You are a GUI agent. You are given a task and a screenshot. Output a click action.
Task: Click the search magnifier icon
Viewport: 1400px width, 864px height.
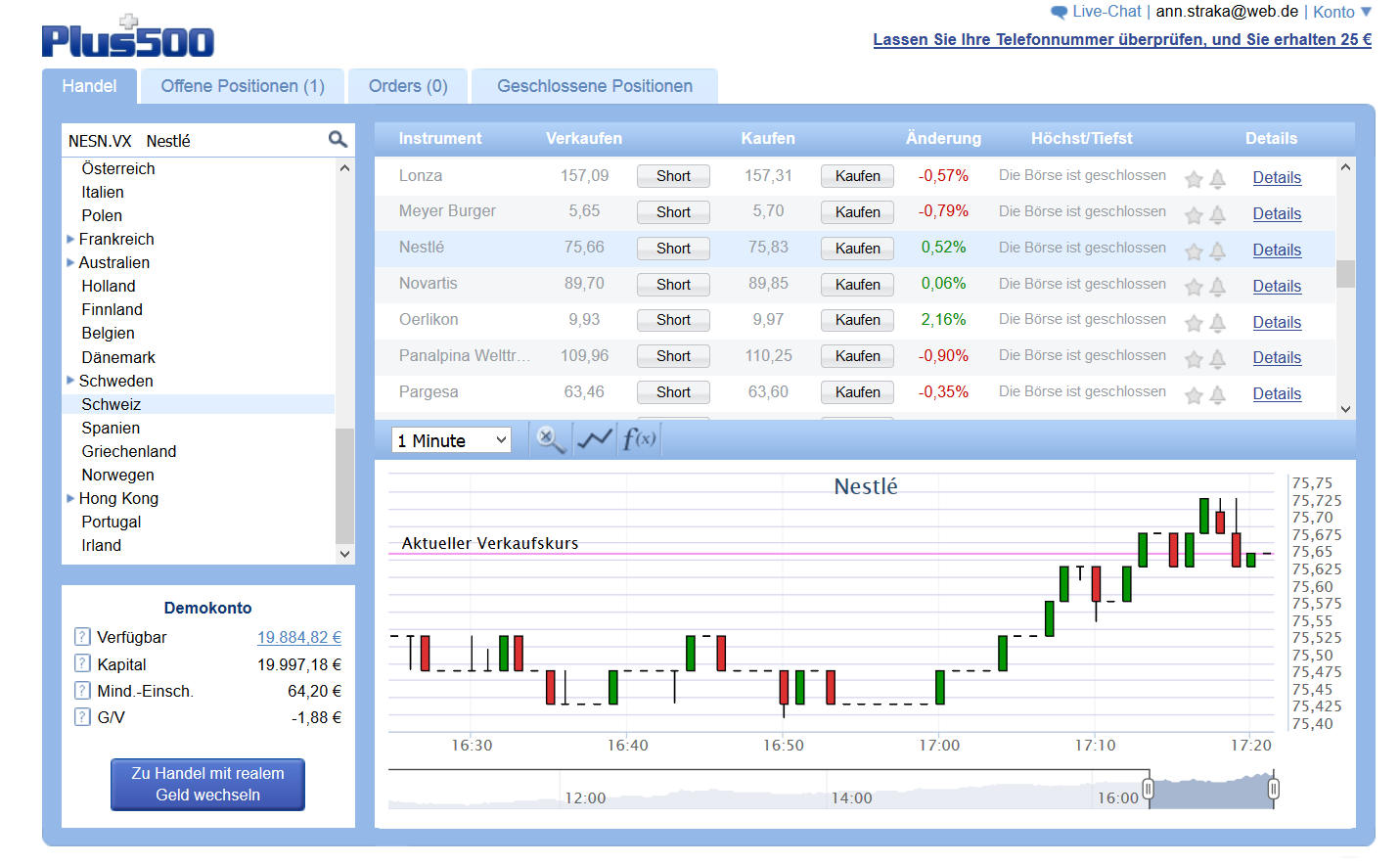point(338,140)
